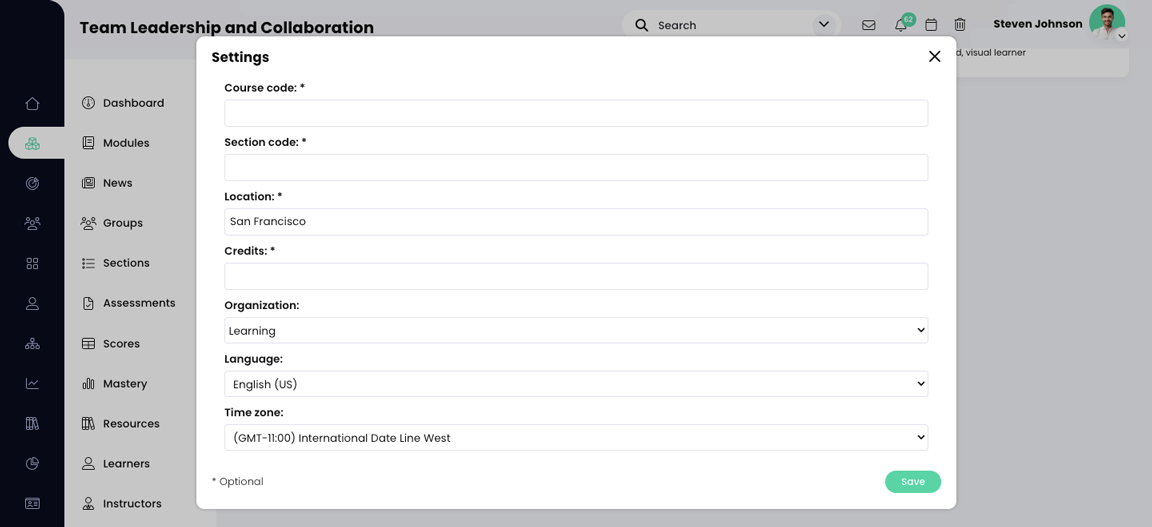Image resolution: width=1152 pixels, height=527 pixels.
Task: Open the Language dropdown showing English (US)
Action: [576, 384]
